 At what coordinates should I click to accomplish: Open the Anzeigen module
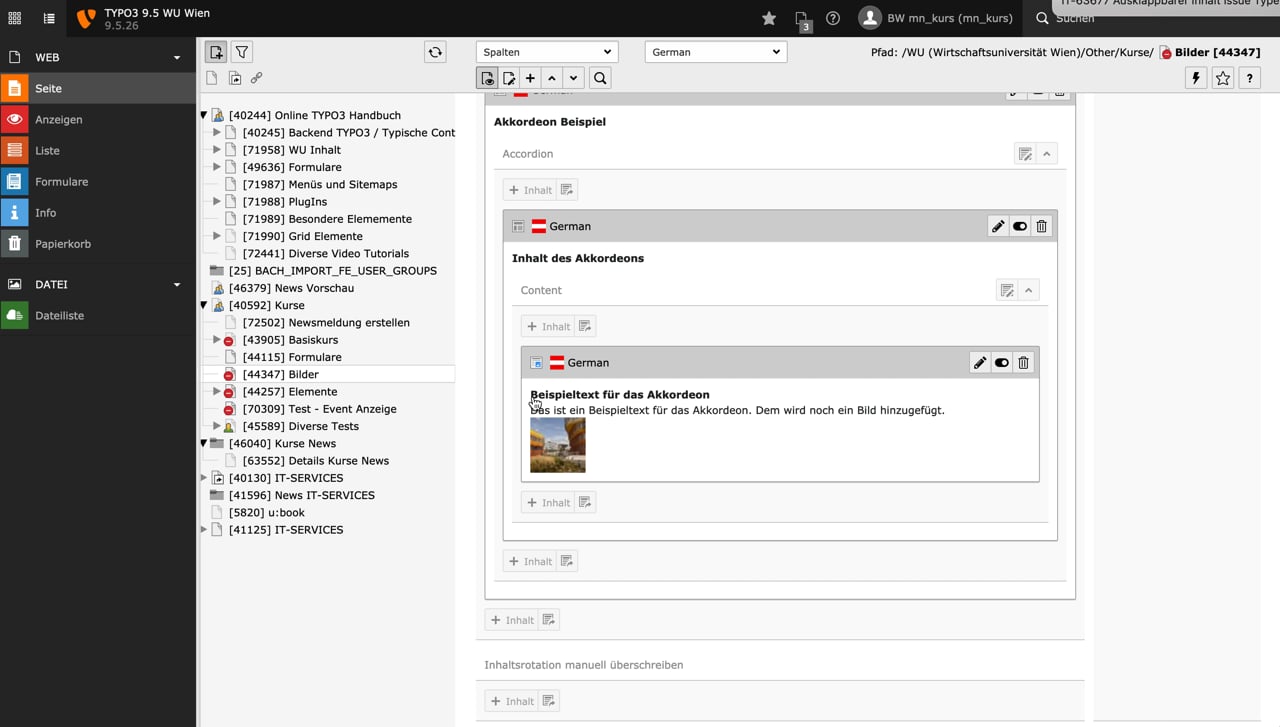(98, 119)
